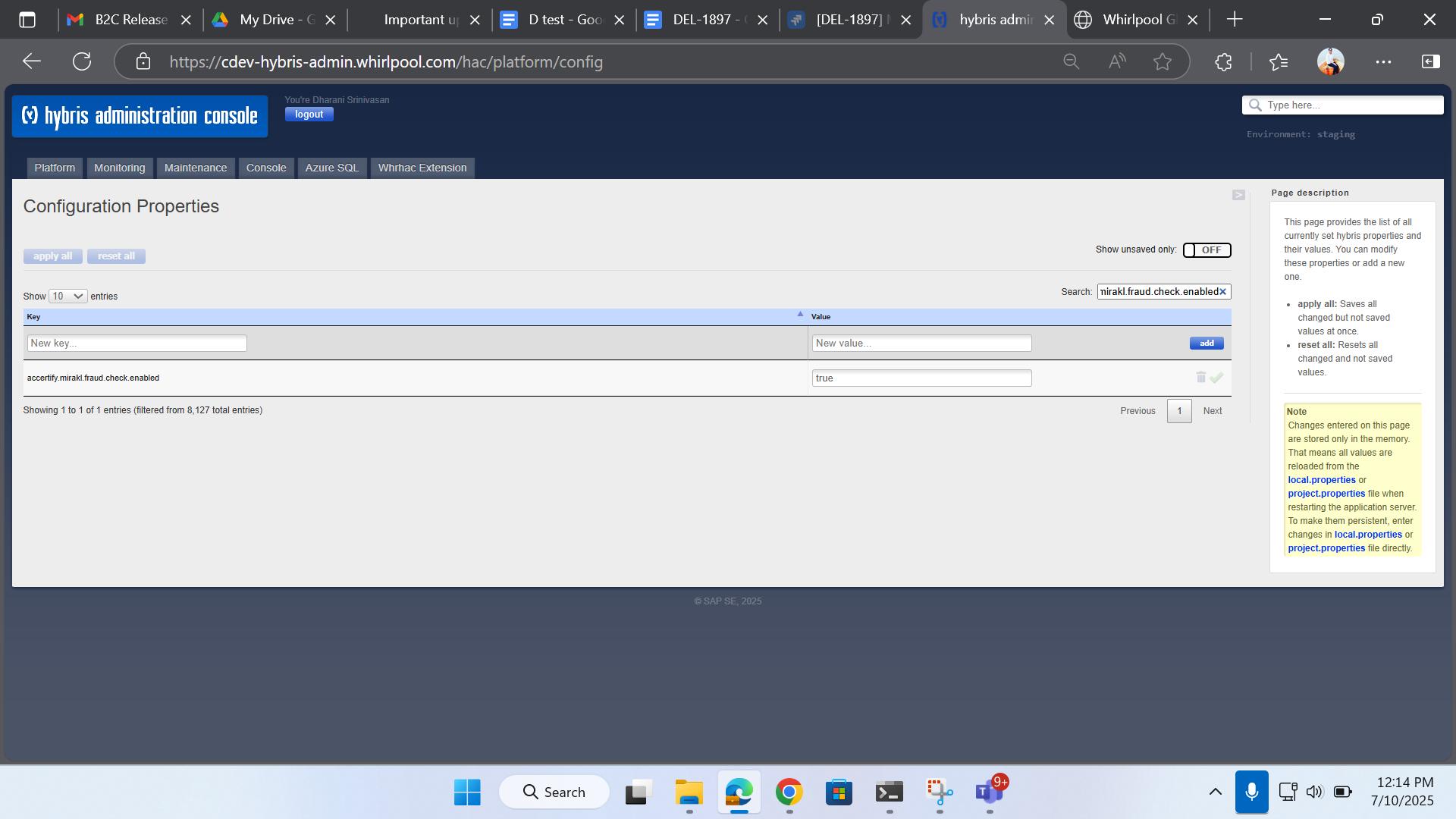Image resolution: width=1456 pixels, height=819 pixels.
Task: Click the logout button
Action: coord(309,115)
